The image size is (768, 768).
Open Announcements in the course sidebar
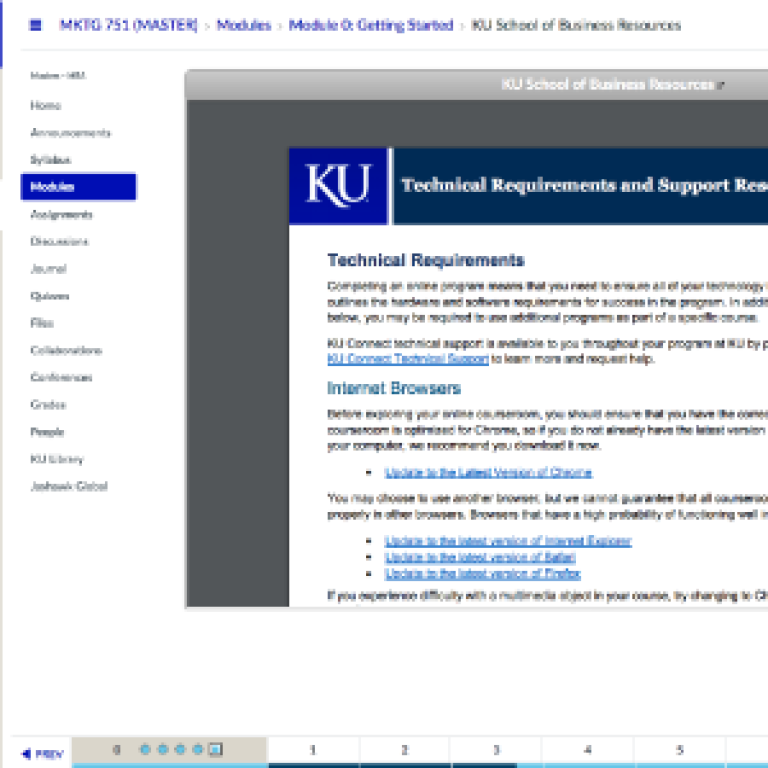click(71, 133)
